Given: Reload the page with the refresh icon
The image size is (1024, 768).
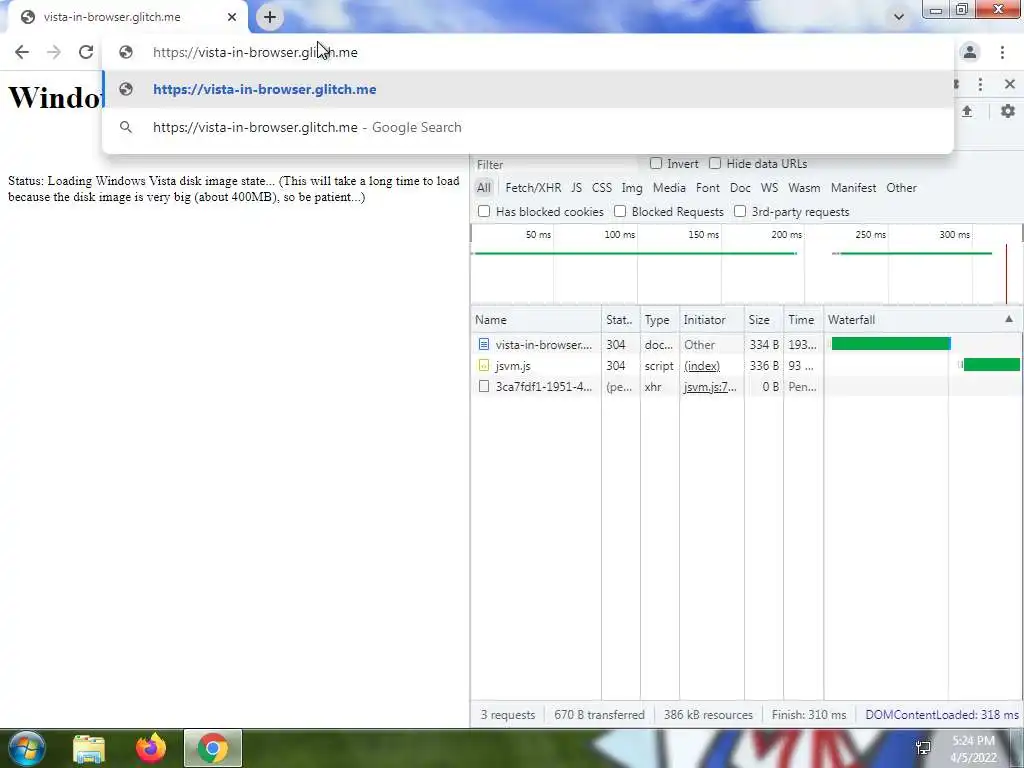Looking at the screenshot, I should click(x=86, y=52).
